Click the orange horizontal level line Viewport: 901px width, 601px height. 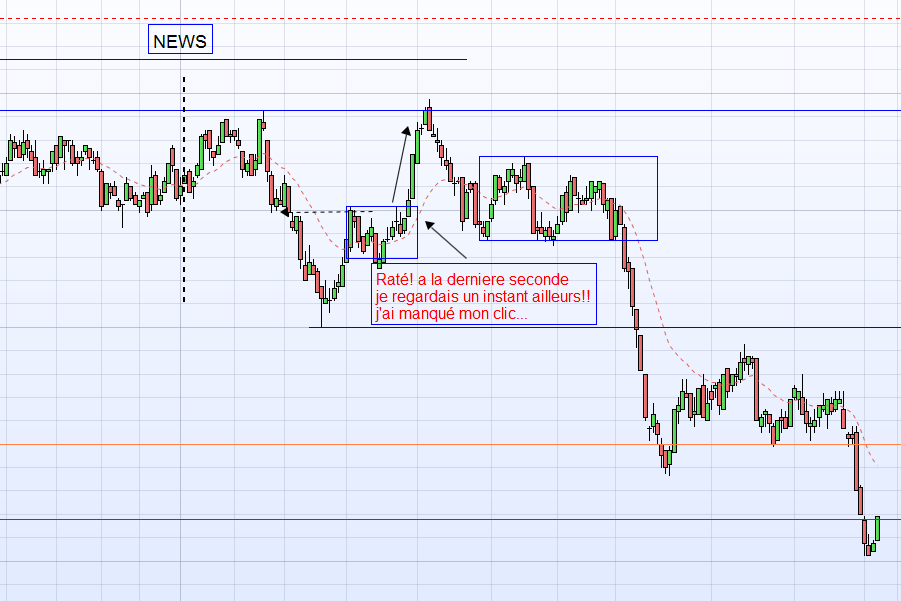(x=450, y=445)
